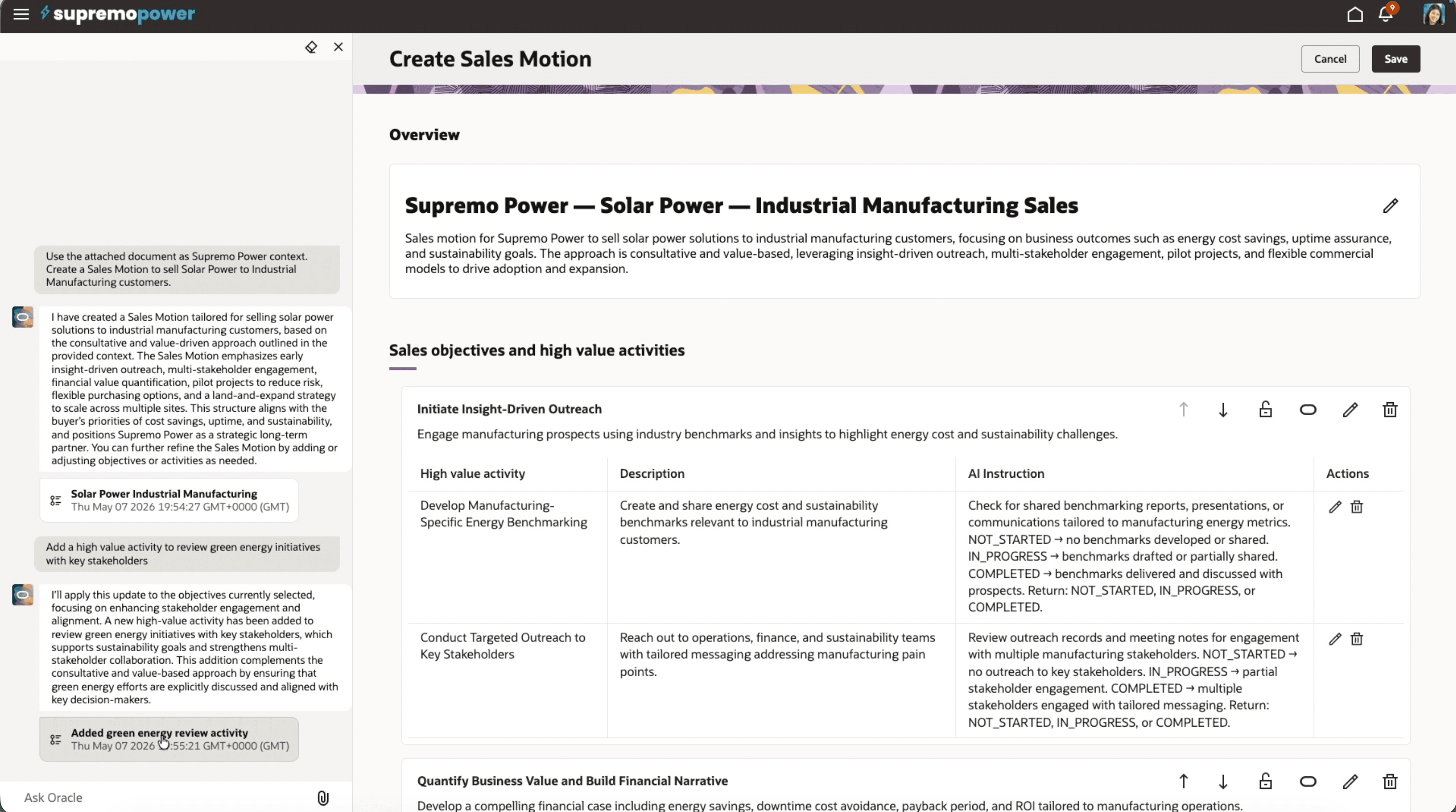Edit the Develop Manufacturing-Specific Energy Benchmarking activity
Screen dimensions: 1456x812
(1335, 507)
